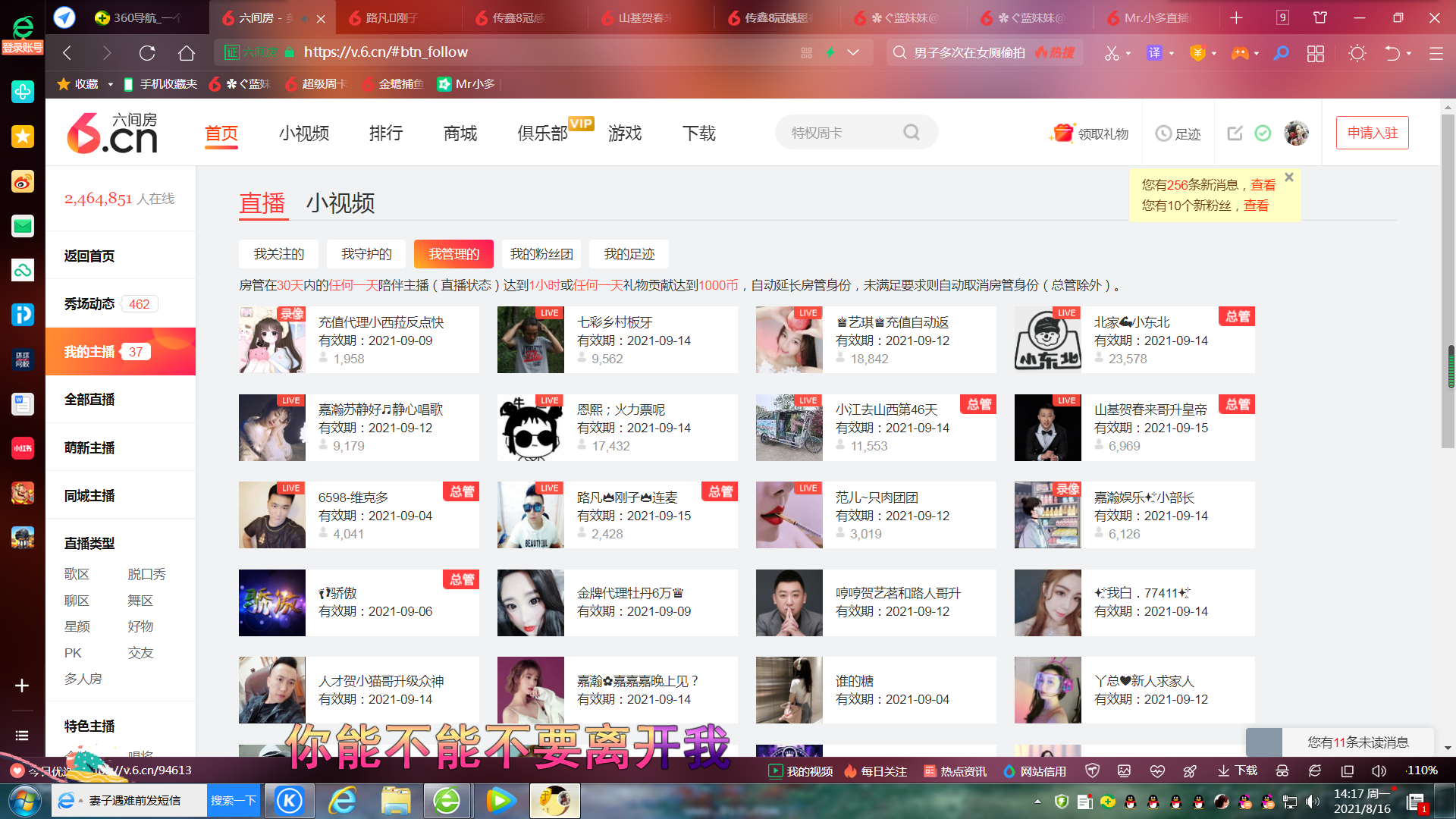Open the user avatar profile
The height and width of the screenshot is (819, 1456).
pyautogui.click(x=1297, y=133)
